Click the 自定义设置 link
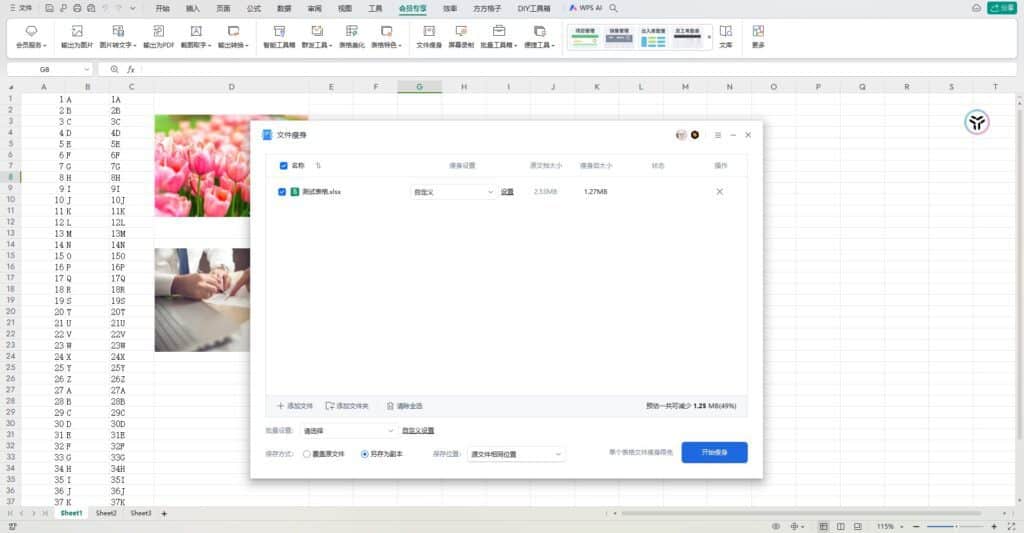 coord(418,431)
